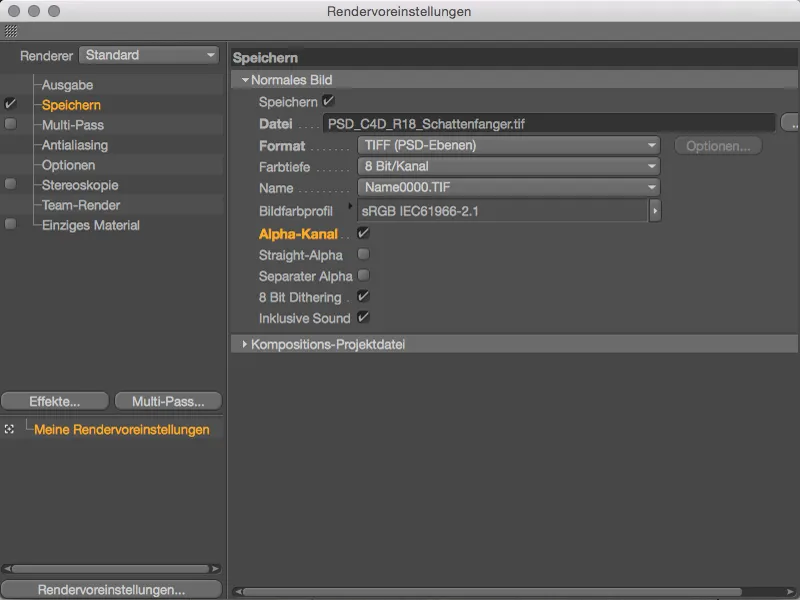Open the Farbtiefe 8 Bit/Kanal dropdown
Screen dimensions: 800x600
[509, 166]
